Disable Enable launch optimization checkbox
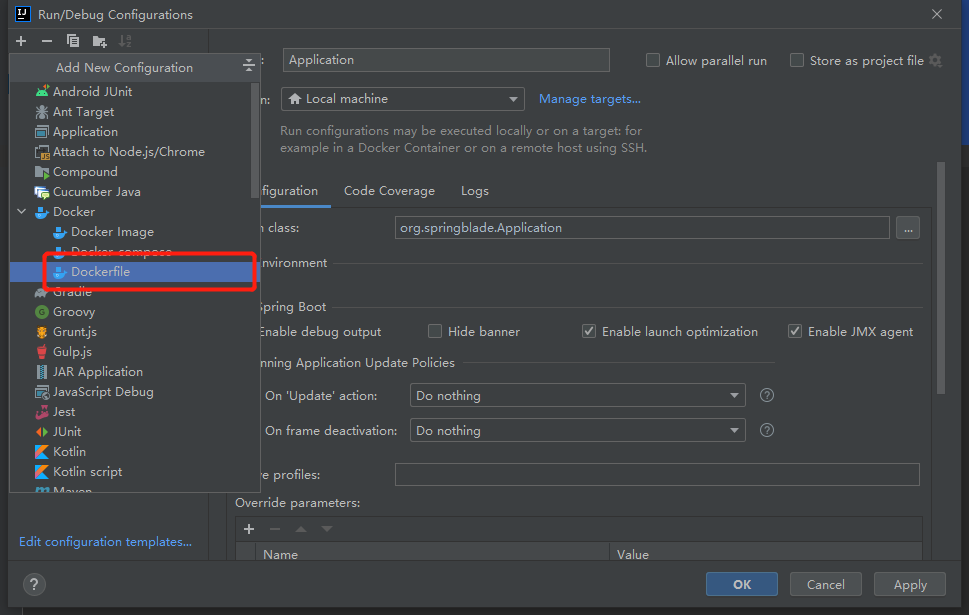The image size is (969, 615). click(x=589, y=332)
